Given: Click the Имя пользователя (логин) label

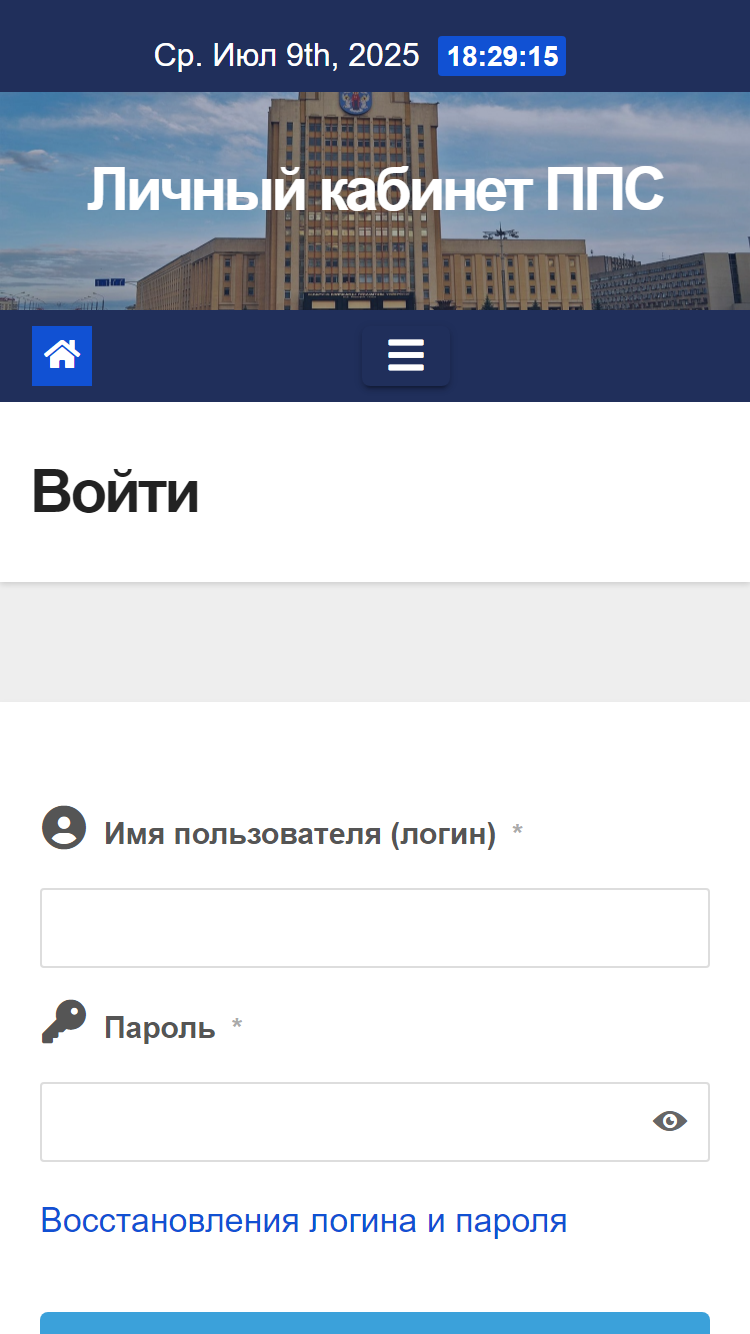Looking at the screenshot, I should pos(300,834).
